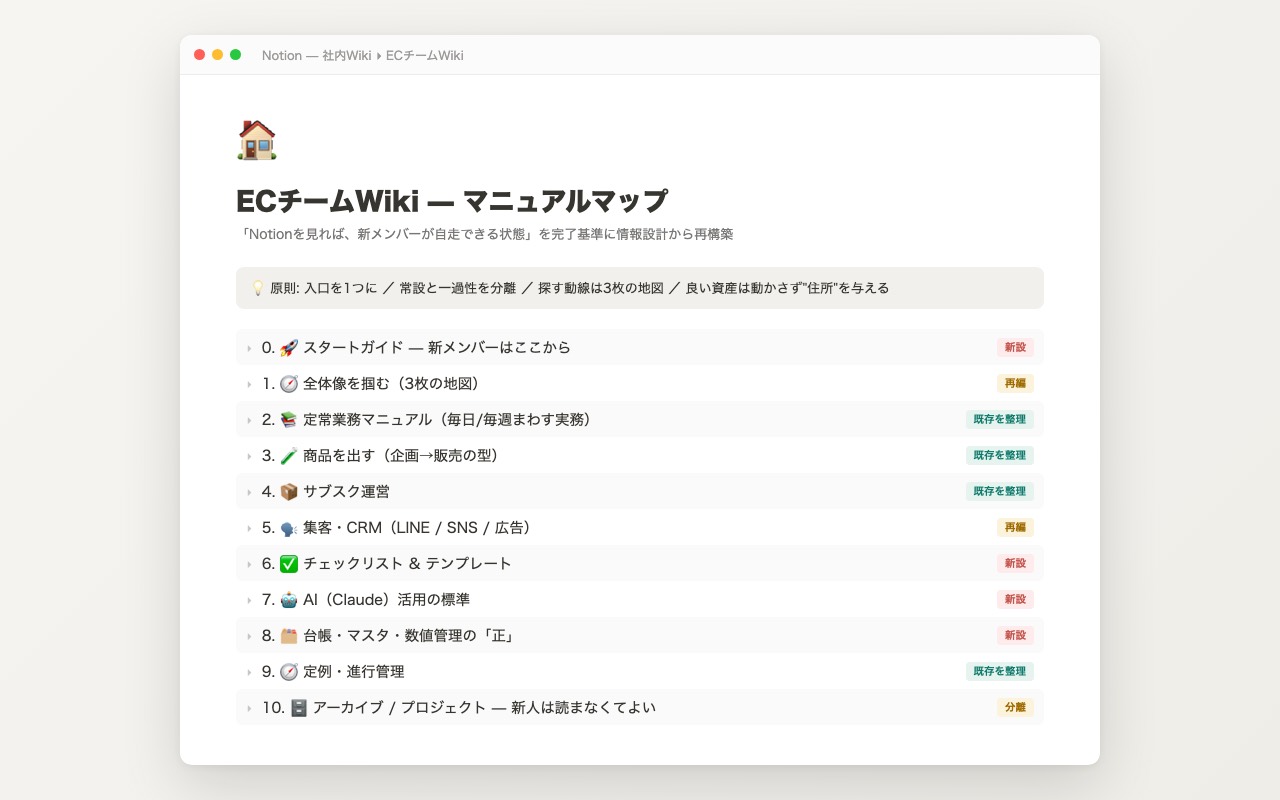Click the 再編 tag on 集客・CRM row

(1015, 528)
